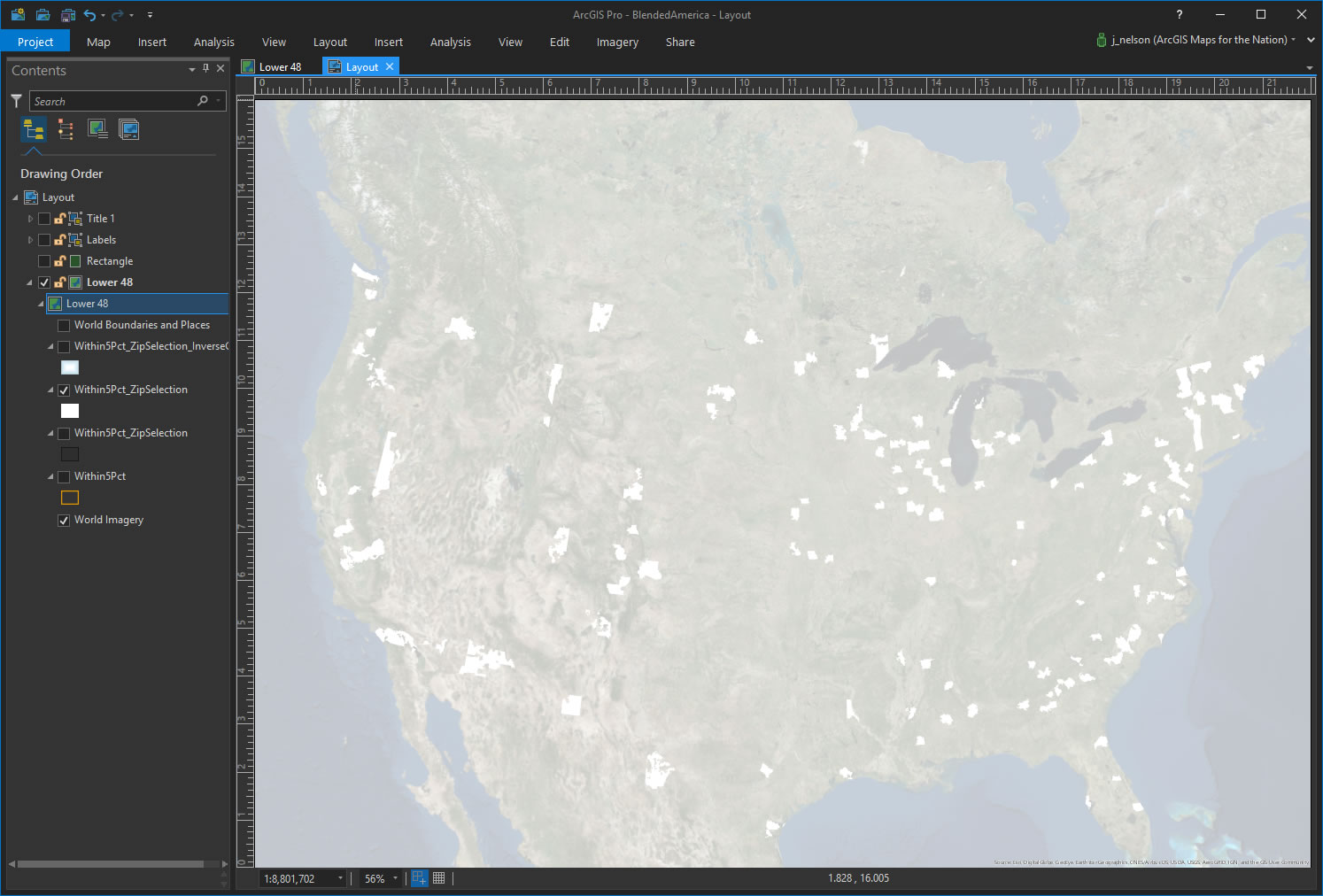Click the group element icon beside Labels
Image resolution: width=1323 pixels, height=896 pixels.
click(76, 239)
